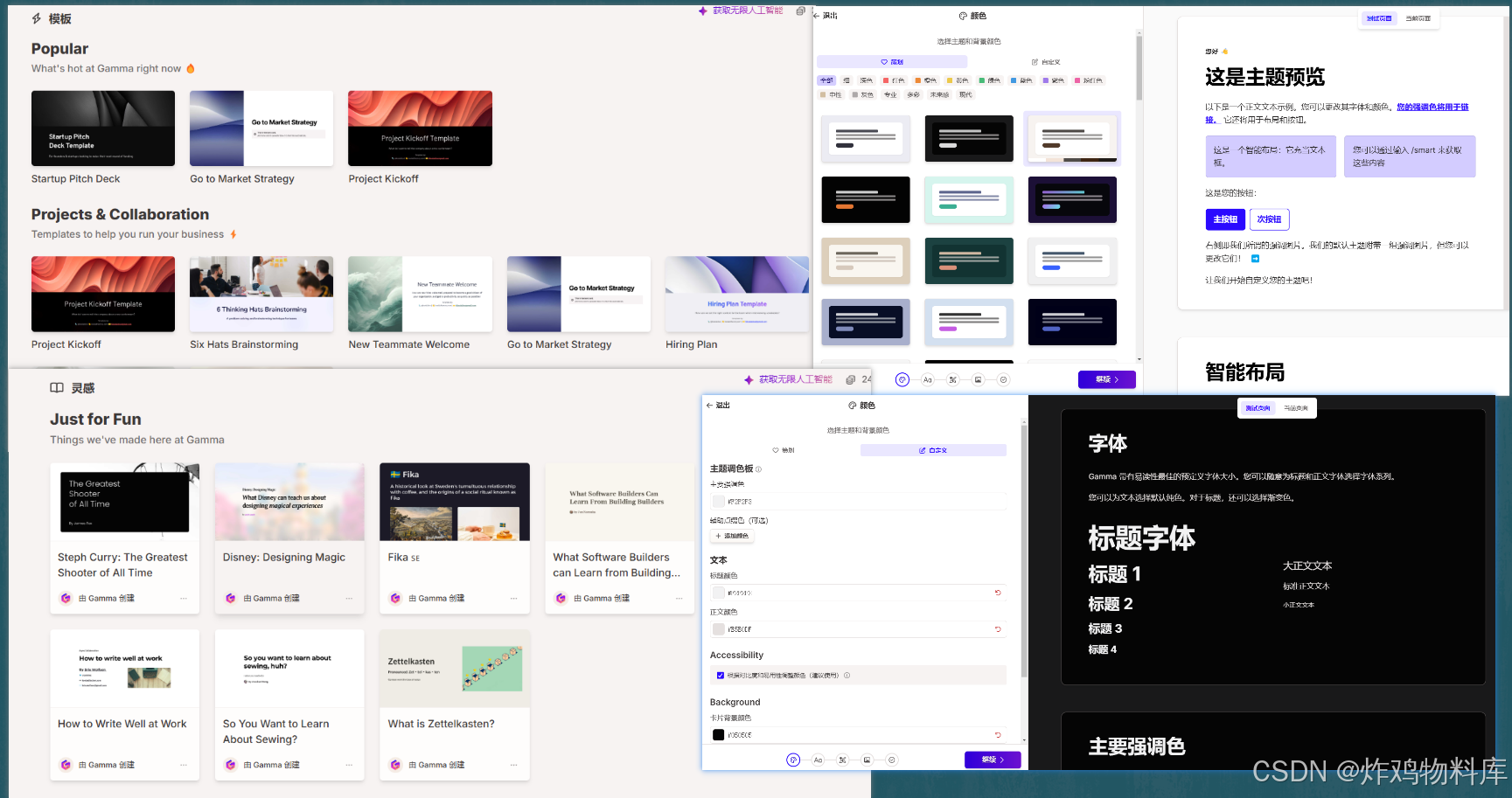This screenshot has height=798, width=1512.
Task: Click the lightning icon beside 模板 heading
Action: coord(37,18)
